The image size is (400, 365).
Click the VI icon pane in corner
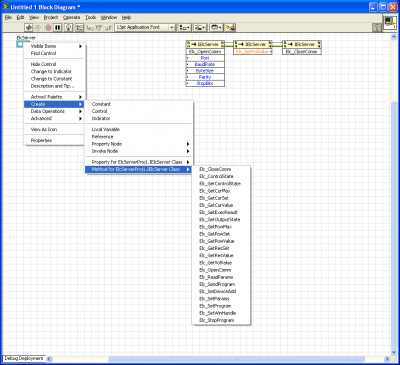coord(390,22)
